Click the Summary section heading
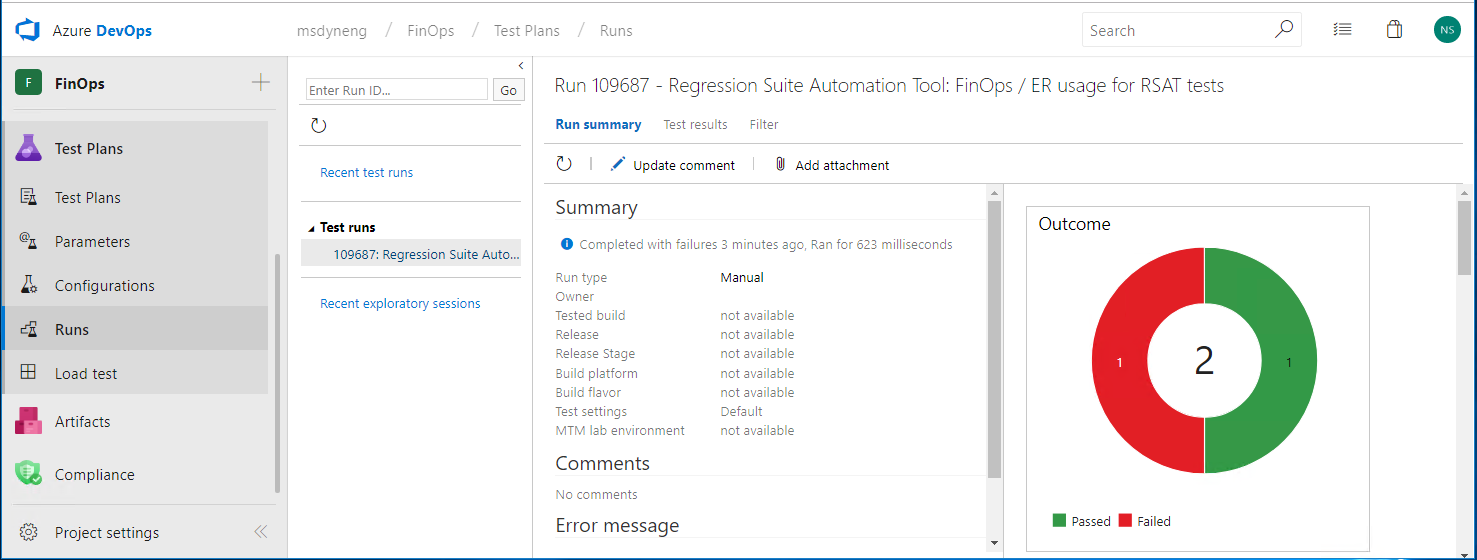 coord(596,207)
